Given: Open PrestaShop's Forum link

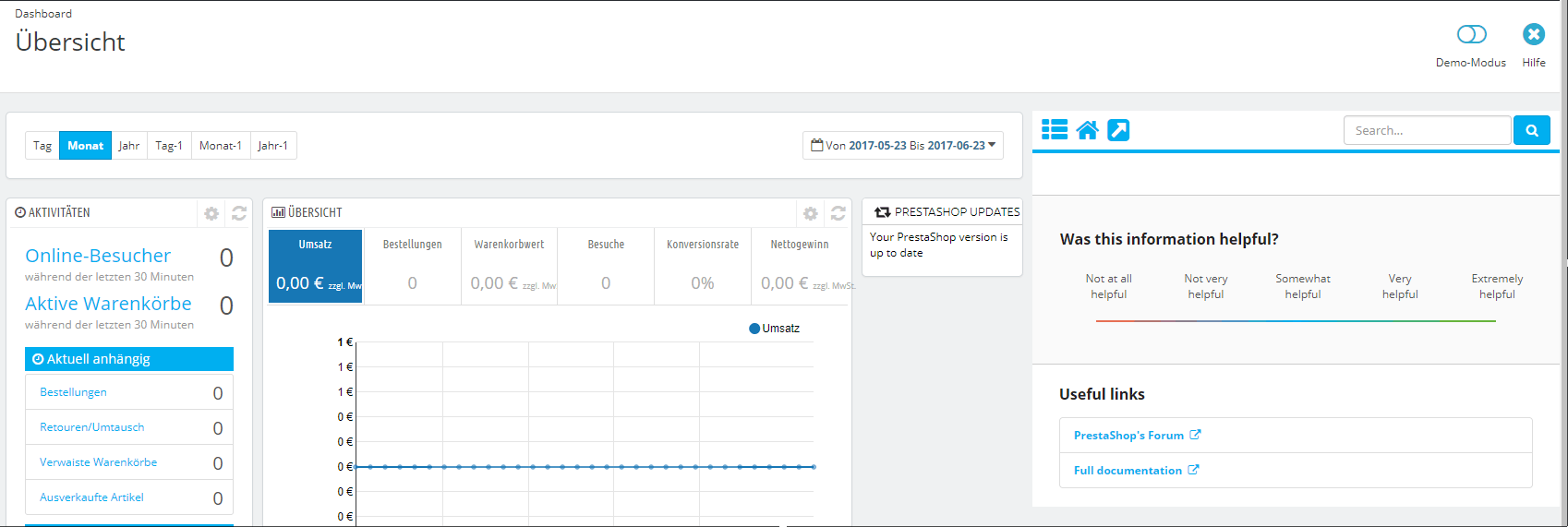Looking at the screenshot, I should click(1128, 436).
